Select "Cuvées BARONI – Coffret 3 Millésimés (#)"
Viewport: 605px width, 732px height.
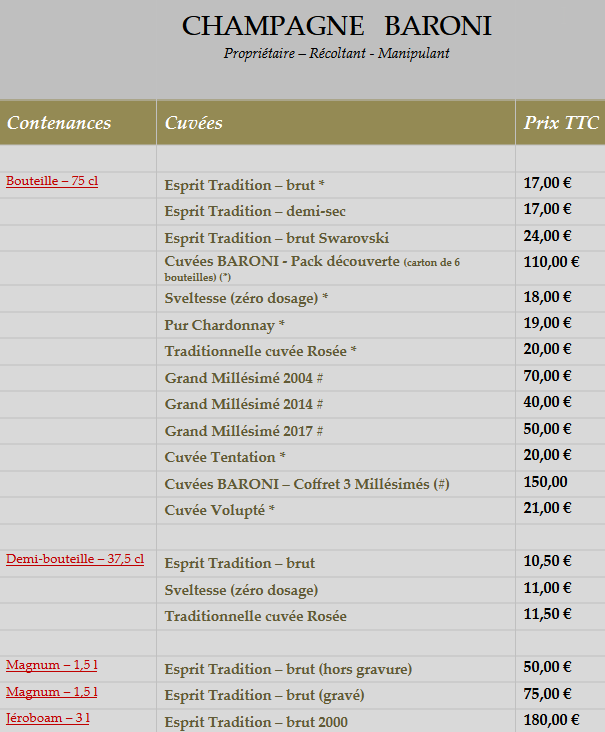click(307, 484)
